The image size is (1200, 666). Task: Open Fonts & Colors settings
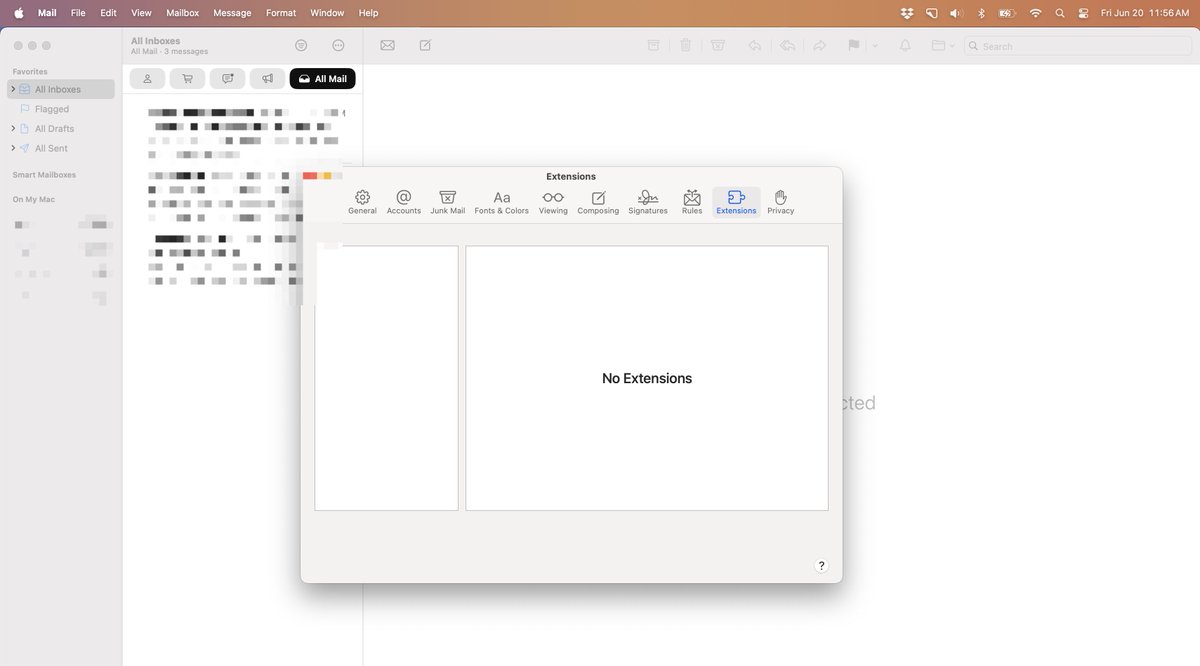click(x=502, y=202)
